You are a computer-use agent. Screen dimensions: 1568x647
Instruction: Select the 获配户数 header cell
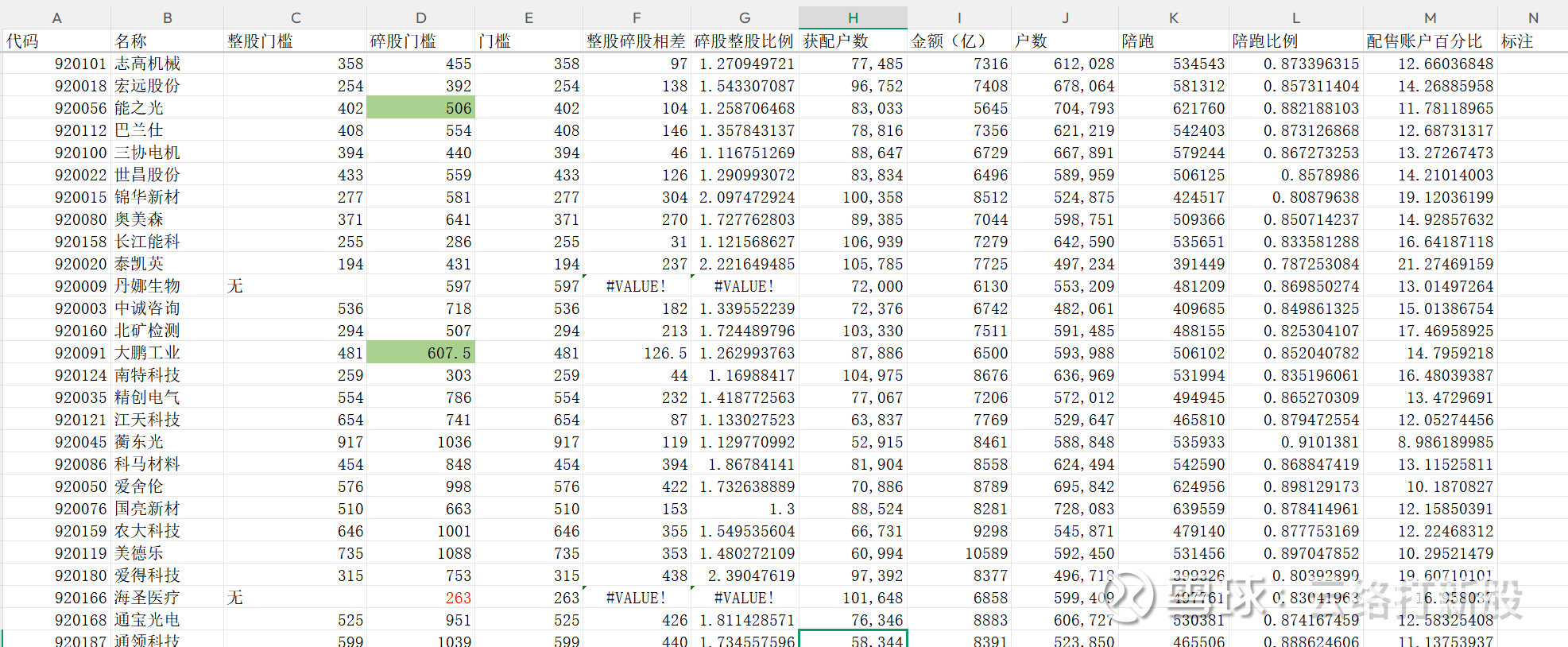[853, 41]
